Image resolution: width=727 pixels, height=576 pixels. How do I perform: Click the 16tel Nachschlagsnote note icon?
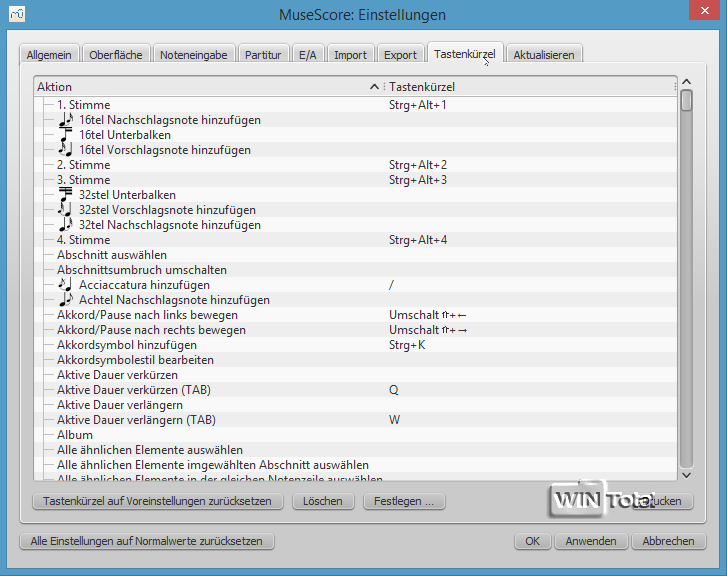(66, 120)
